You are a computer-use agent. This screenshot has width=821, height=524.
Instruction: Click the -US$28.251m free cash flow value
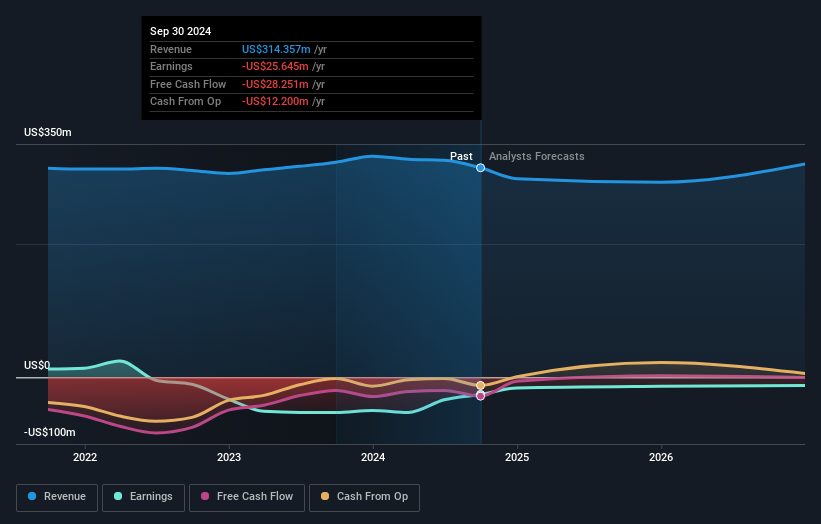pos(275,84)
